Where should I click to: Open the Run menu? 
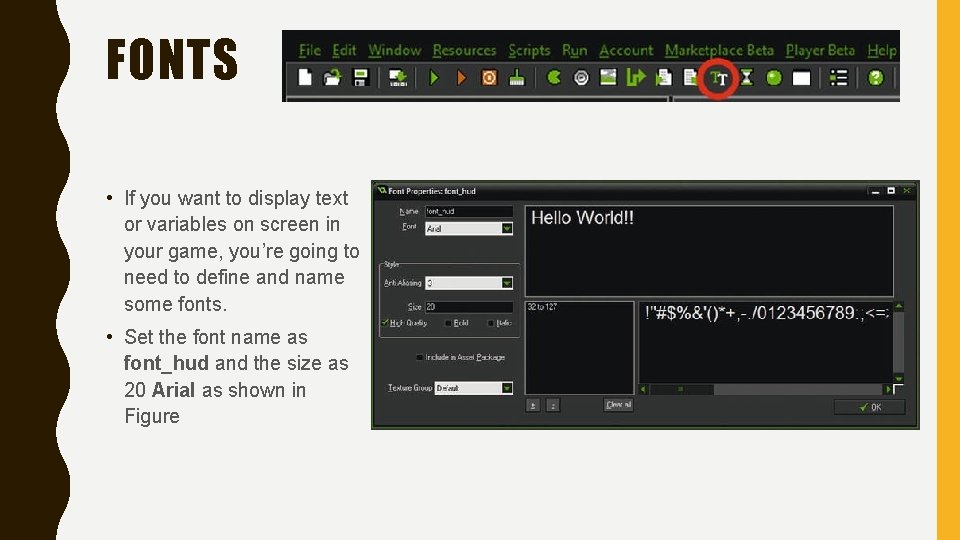(574, 50)
